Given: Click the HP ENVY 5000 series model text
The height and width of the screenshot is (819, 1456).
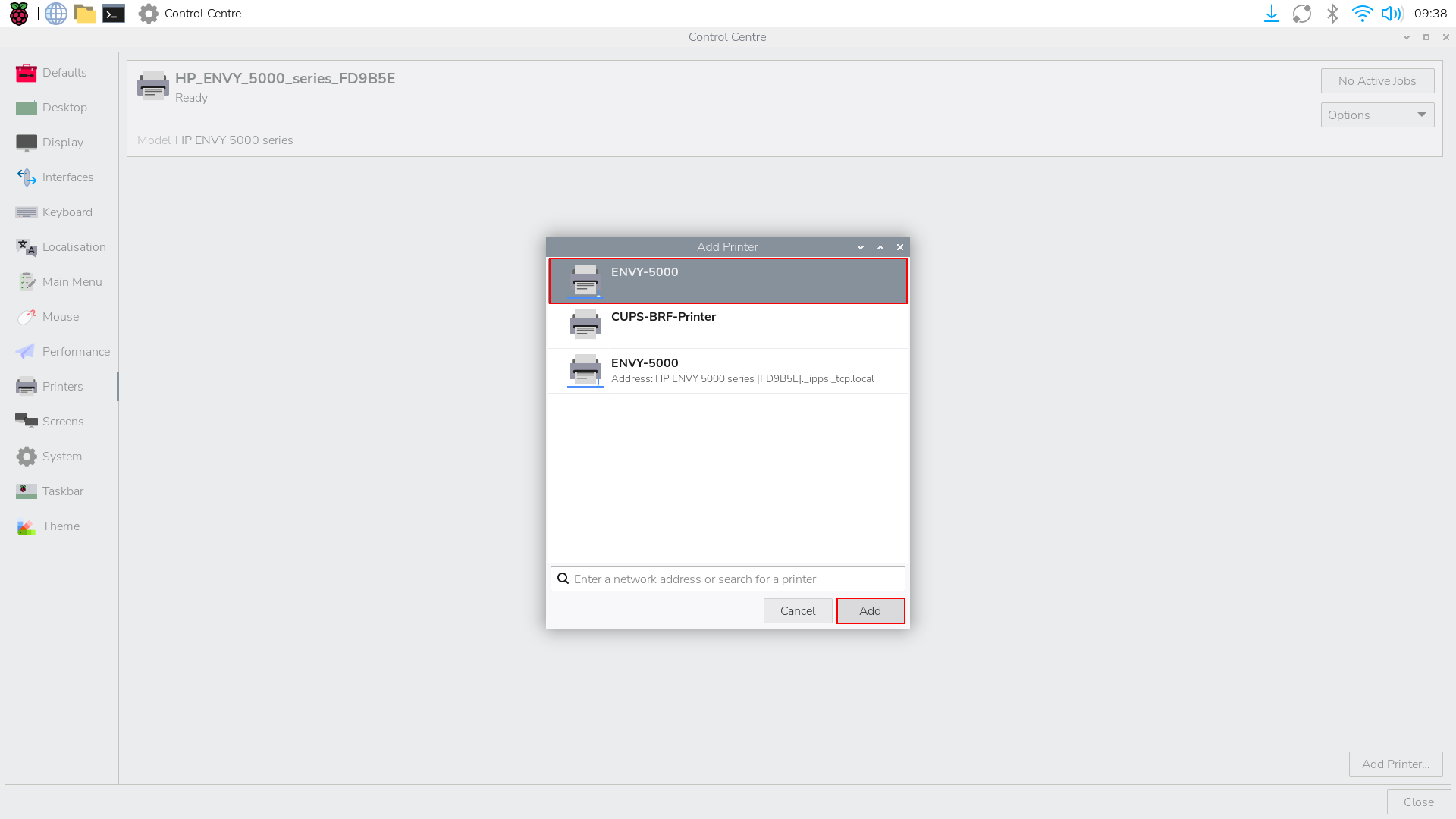Looking at the screenshot, I should [234, 140].
